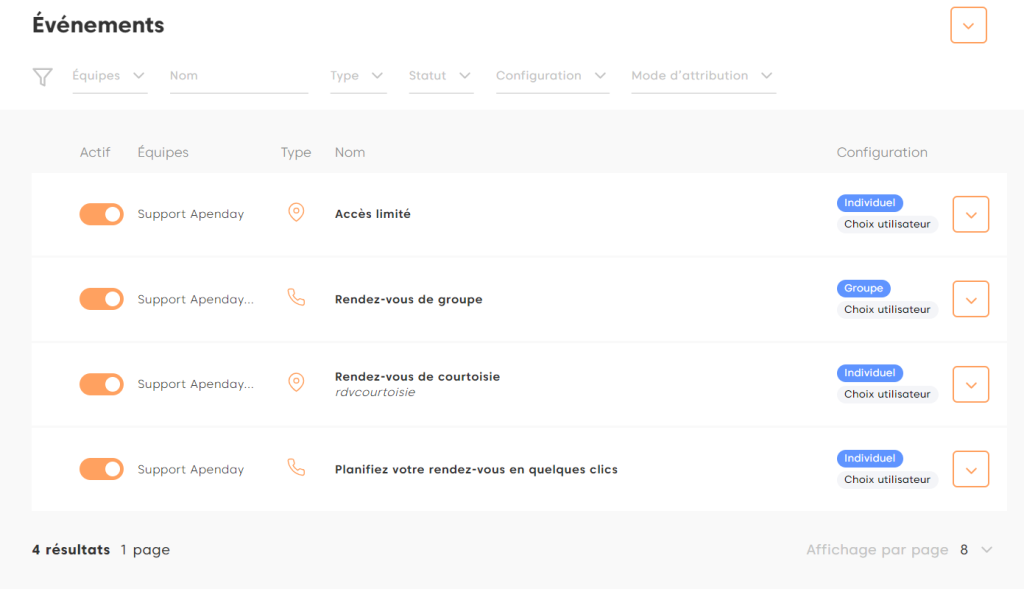Open Planifiez votre rendez-vous en quelques clics
The width and height of the screenshot is (1024, 589).
tap(476, 469)
